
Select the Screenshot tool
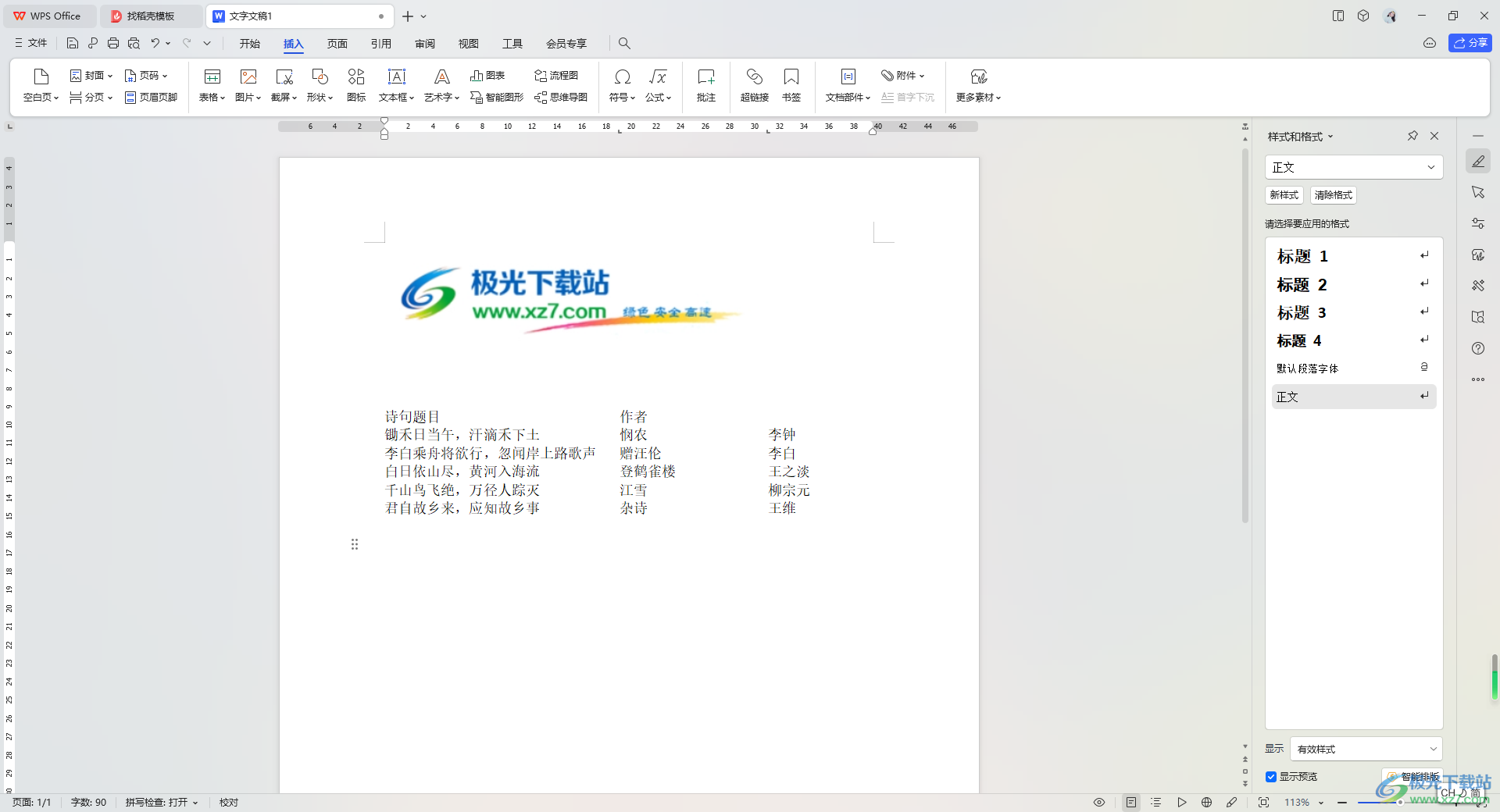point(284,85)
